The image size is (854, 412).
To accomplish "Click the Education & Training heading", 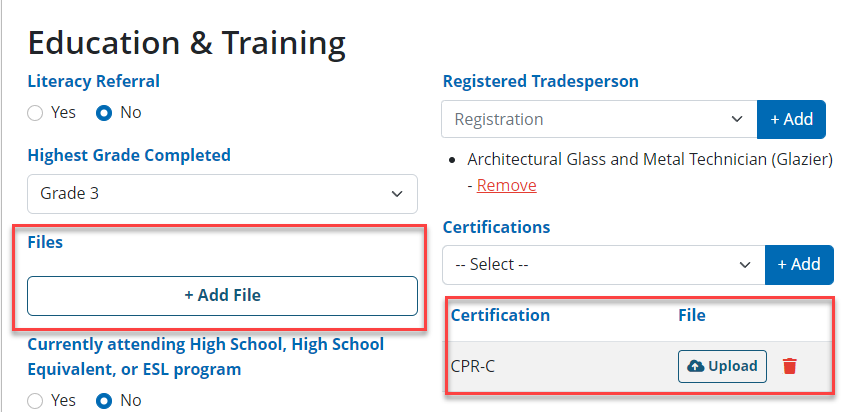I will click(x=186, y=43).
